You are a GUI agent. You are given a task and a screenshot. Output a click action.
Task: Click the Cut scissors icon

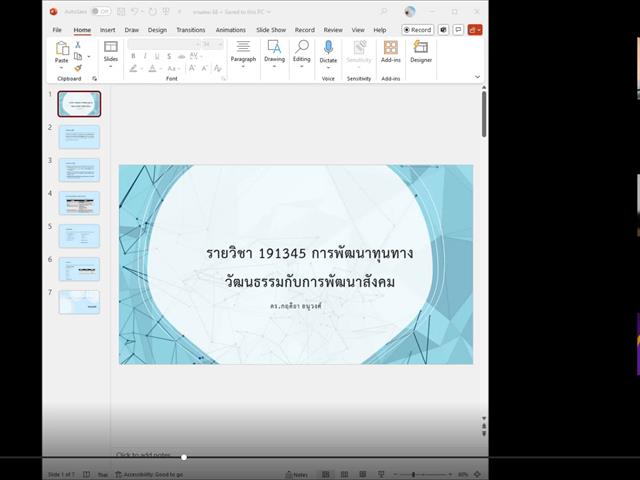click(78, 45)
